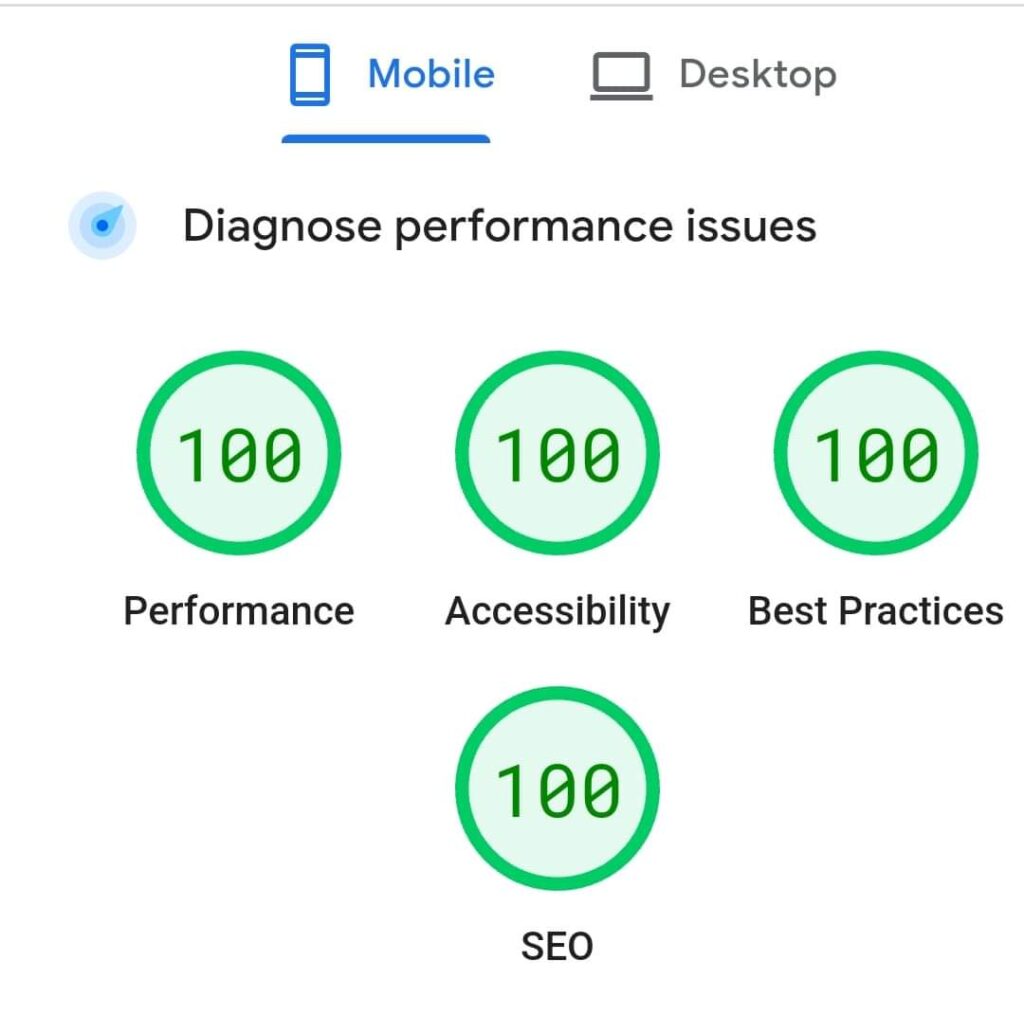Image resolution: width=1024 pixels, height=1015 pixels.
Task: Click the blue underline beneath the Mobile tab
Action: point(386,139)
